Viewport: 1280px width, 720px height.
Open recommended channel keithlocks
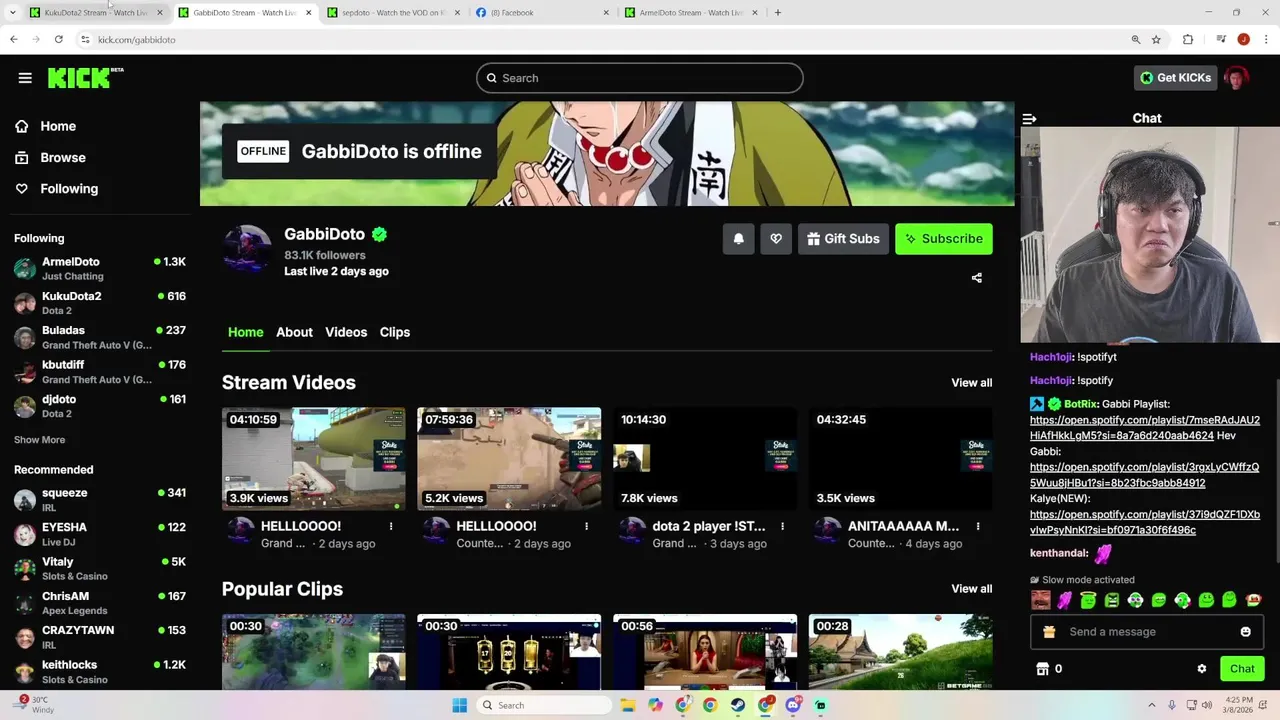[100, 672]
